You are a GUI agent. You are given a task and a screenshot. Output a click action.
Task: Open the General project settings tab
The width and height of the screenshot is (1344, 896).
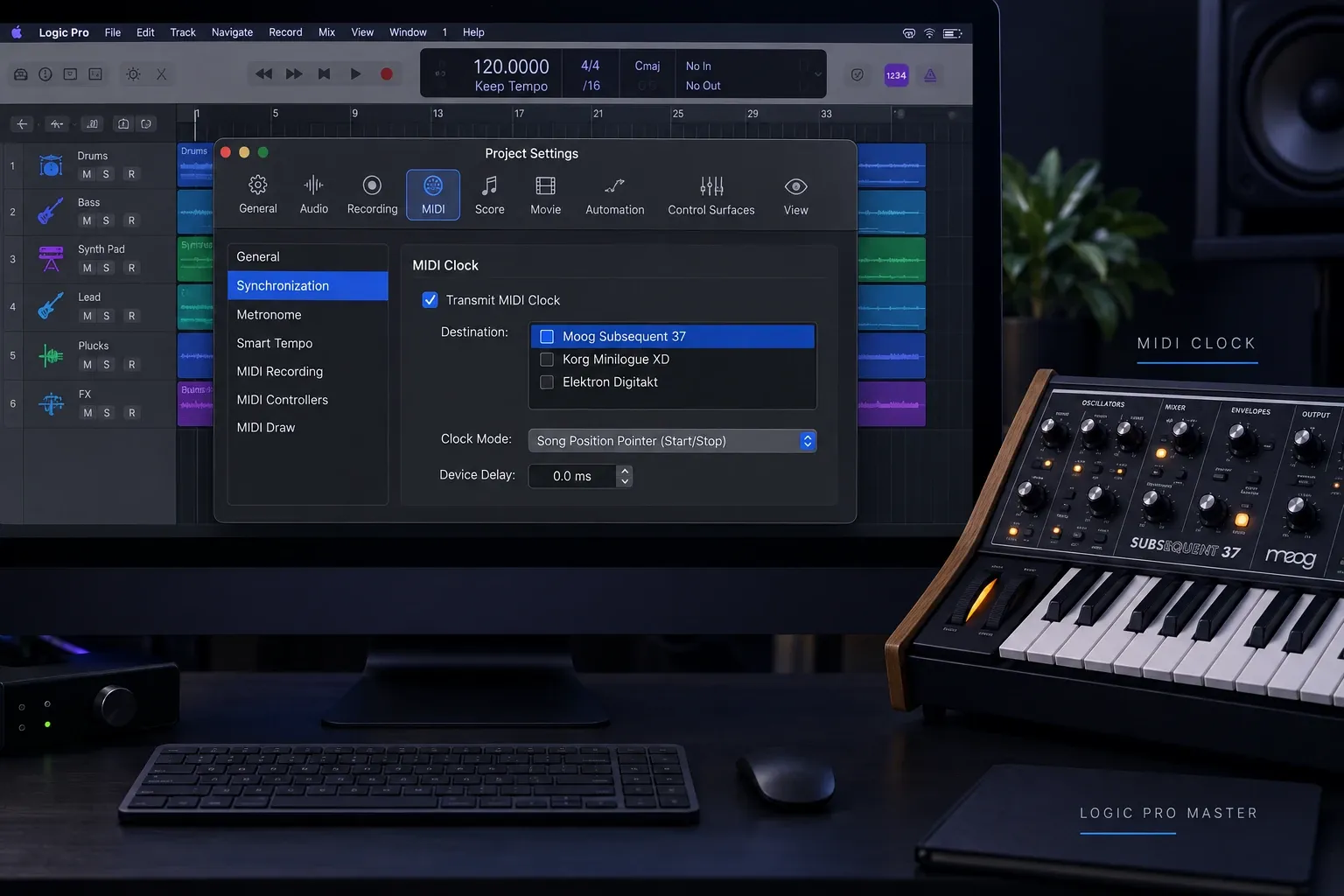(257, 195)
